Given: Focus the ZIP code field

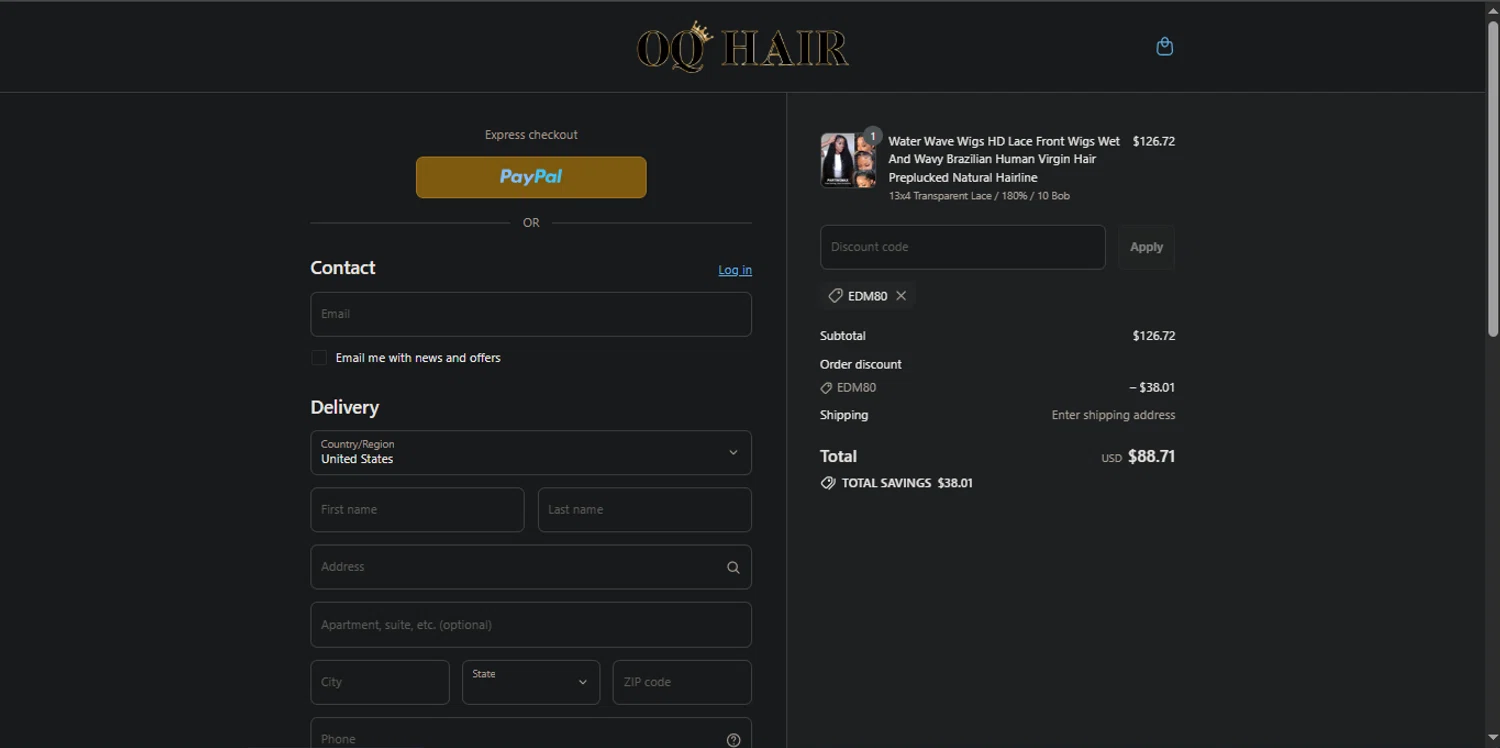Looking at the screenshot, I should pos(682,682).
